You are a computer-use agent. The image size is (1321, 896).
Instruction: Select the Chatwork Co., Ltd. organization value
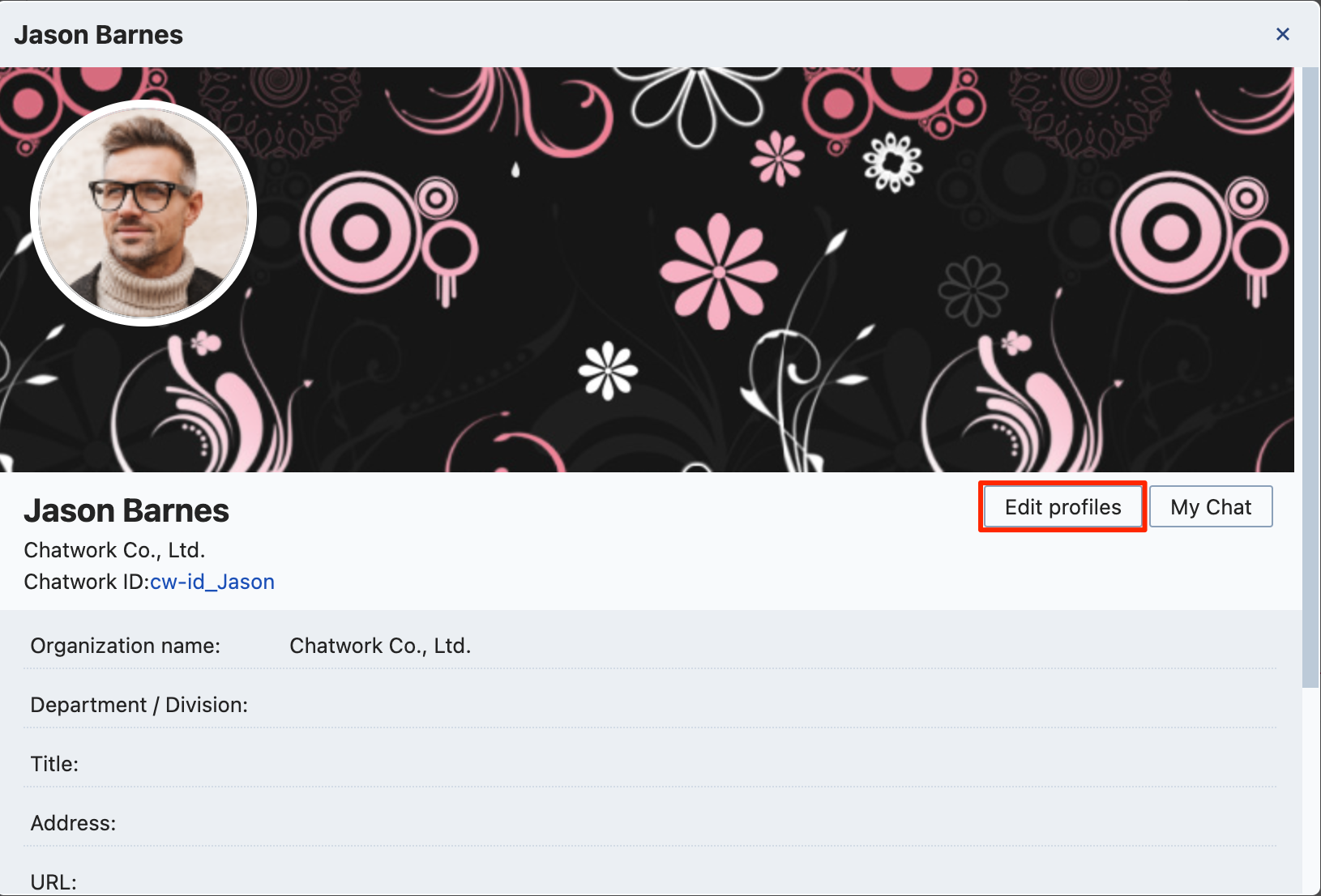click(380, 646)
